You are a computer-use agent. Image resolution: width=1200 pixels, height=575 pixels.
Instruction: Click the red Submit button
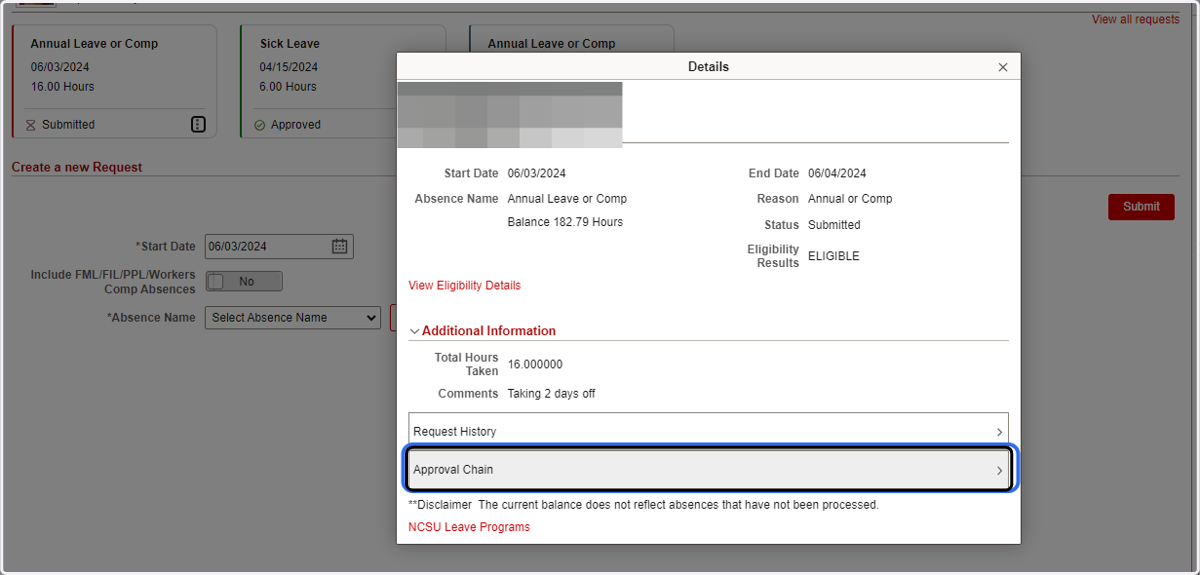(1141, 207)
